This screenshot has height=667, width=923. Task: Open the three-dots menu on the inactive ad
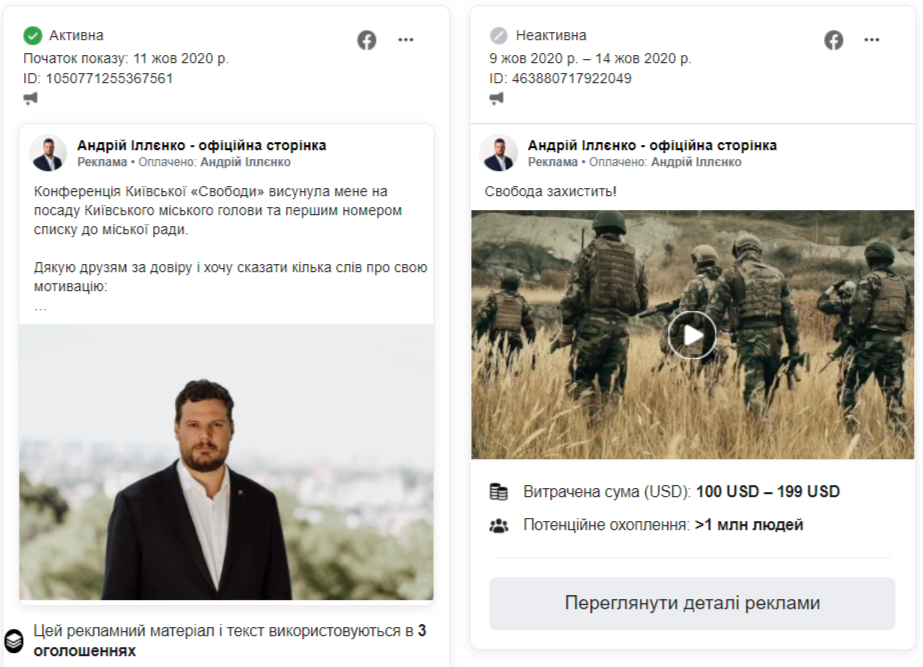pyautogui.click(x=872, y=40)
